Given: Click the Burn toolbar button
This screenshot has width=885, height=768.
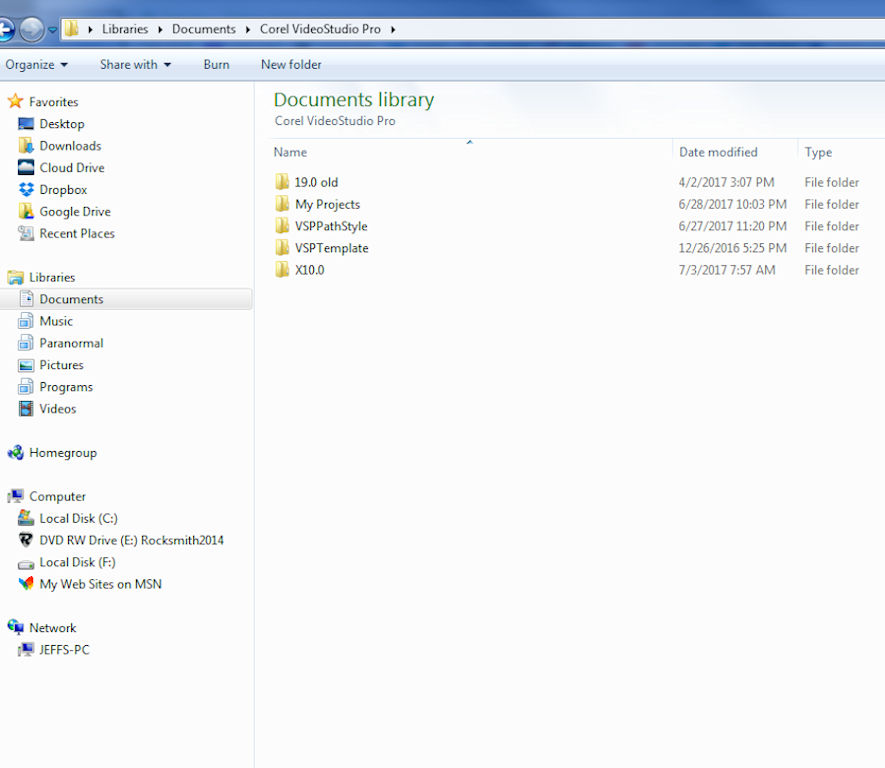Looking at the screenshot, I should coord(216,65).
